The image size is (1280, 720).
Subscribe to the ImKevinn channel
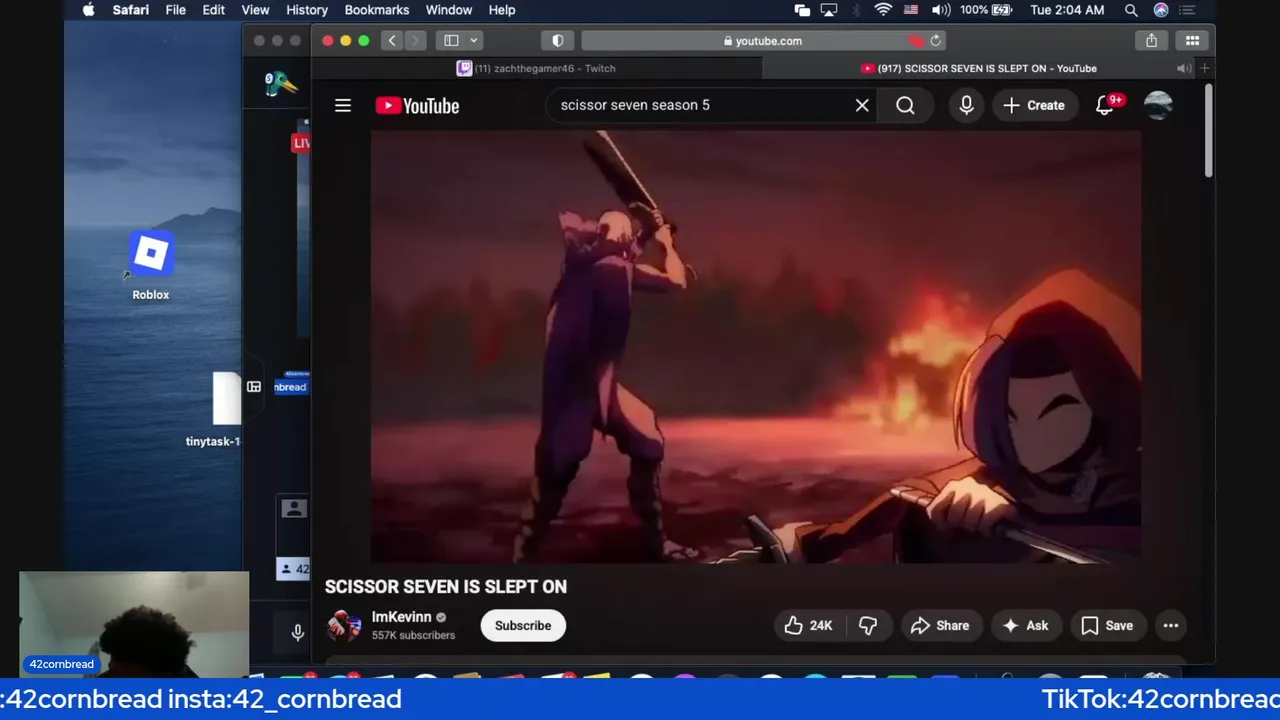click(522, 625)
